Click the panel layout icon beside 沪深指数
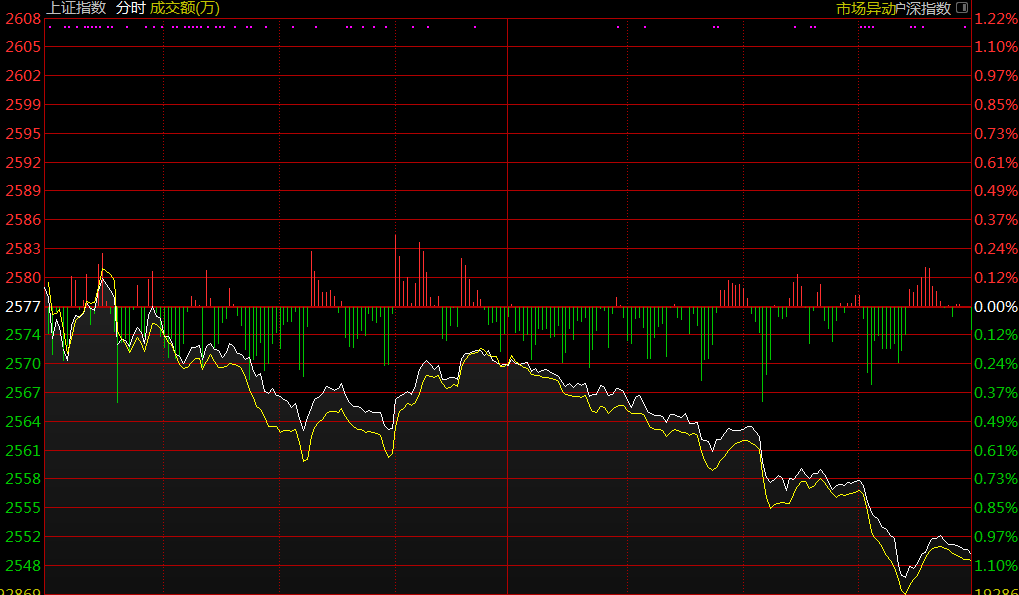Viewport: 1019px width, 595px height. [962, 8]
